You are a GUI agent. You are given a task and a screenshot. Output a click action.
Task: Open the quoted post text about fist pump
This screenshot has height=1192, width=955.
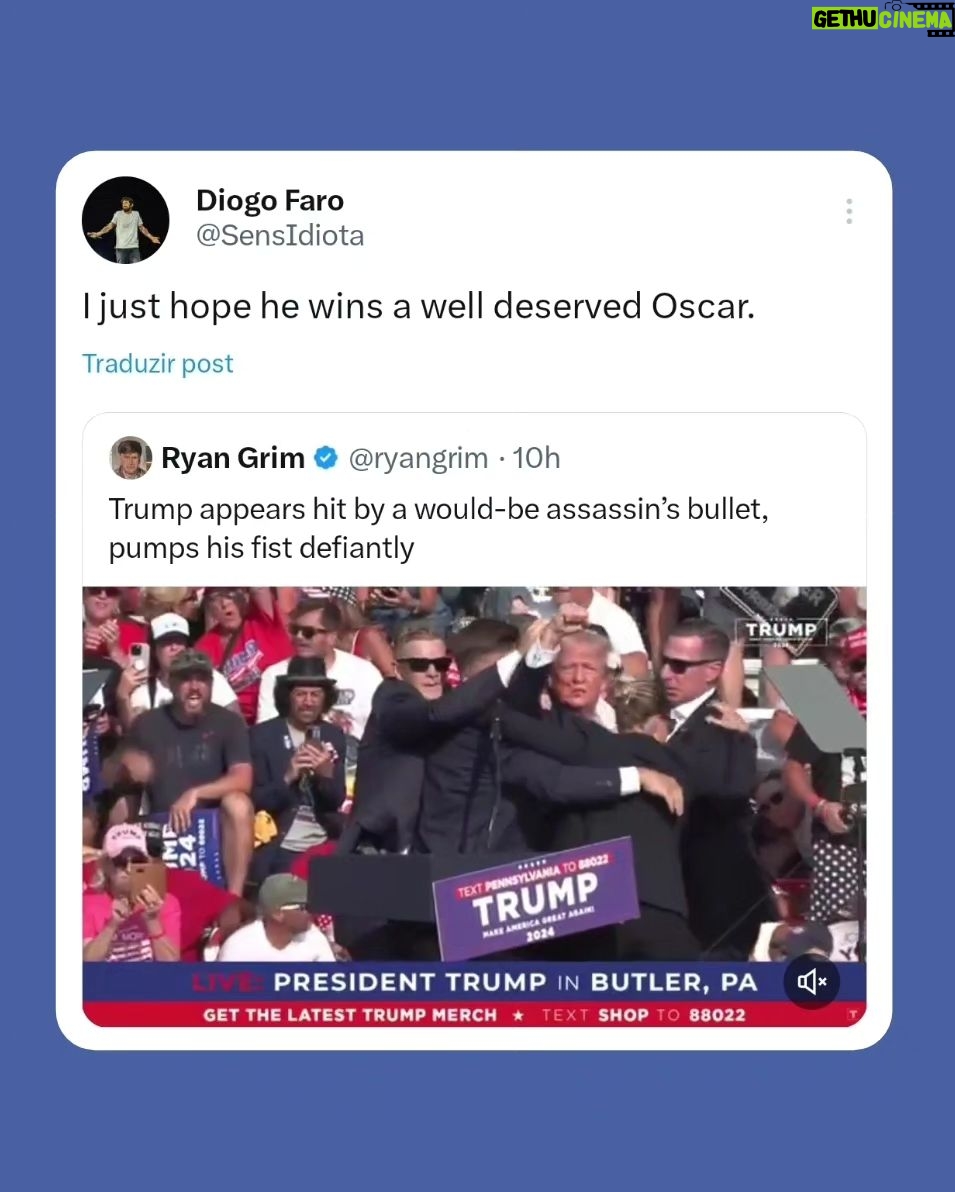pos(439,528)
